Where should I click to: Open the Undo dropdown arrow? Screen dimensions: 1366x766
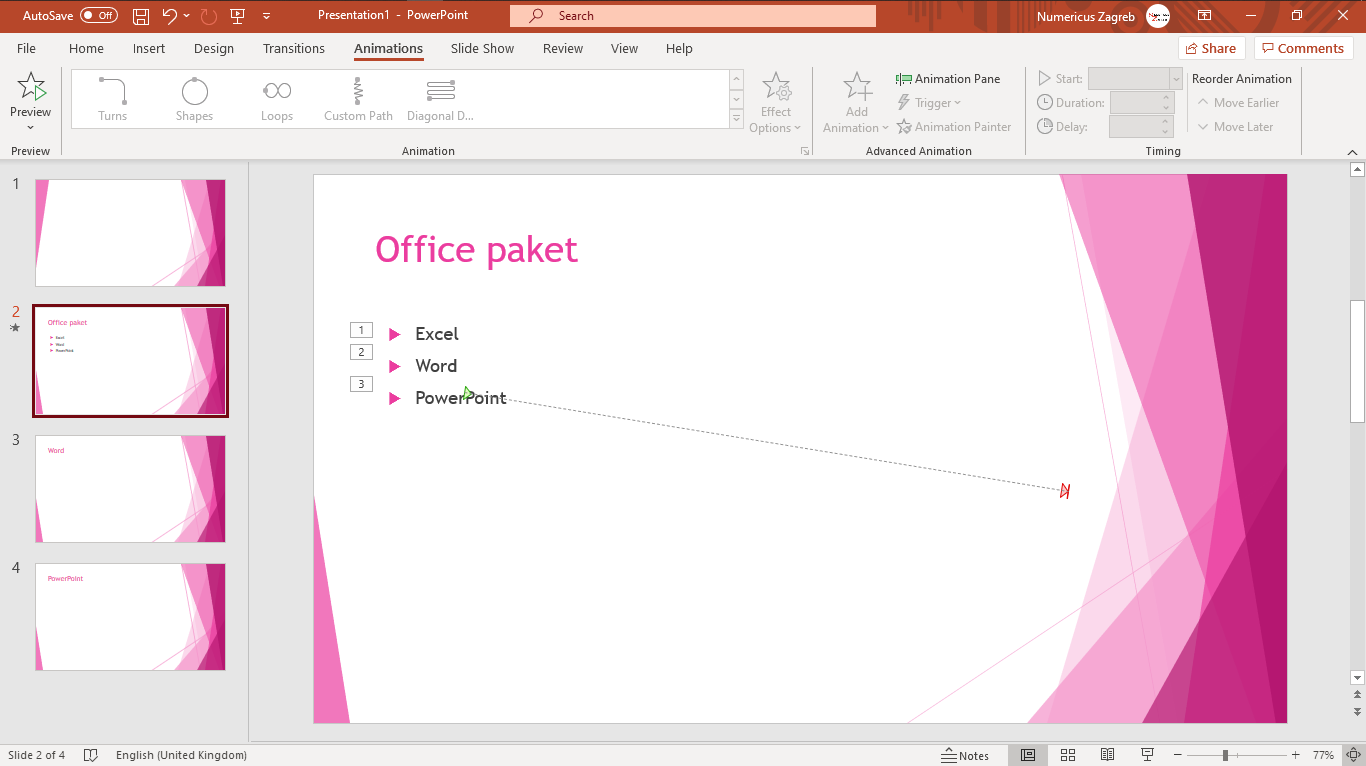coord(185,15)
